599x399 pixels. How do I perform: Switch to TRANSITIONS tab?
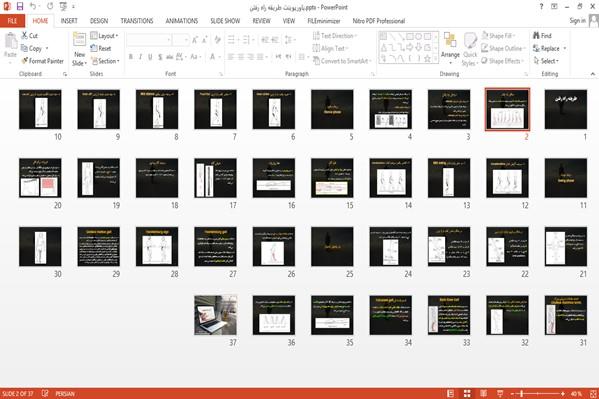click(137, 21)
